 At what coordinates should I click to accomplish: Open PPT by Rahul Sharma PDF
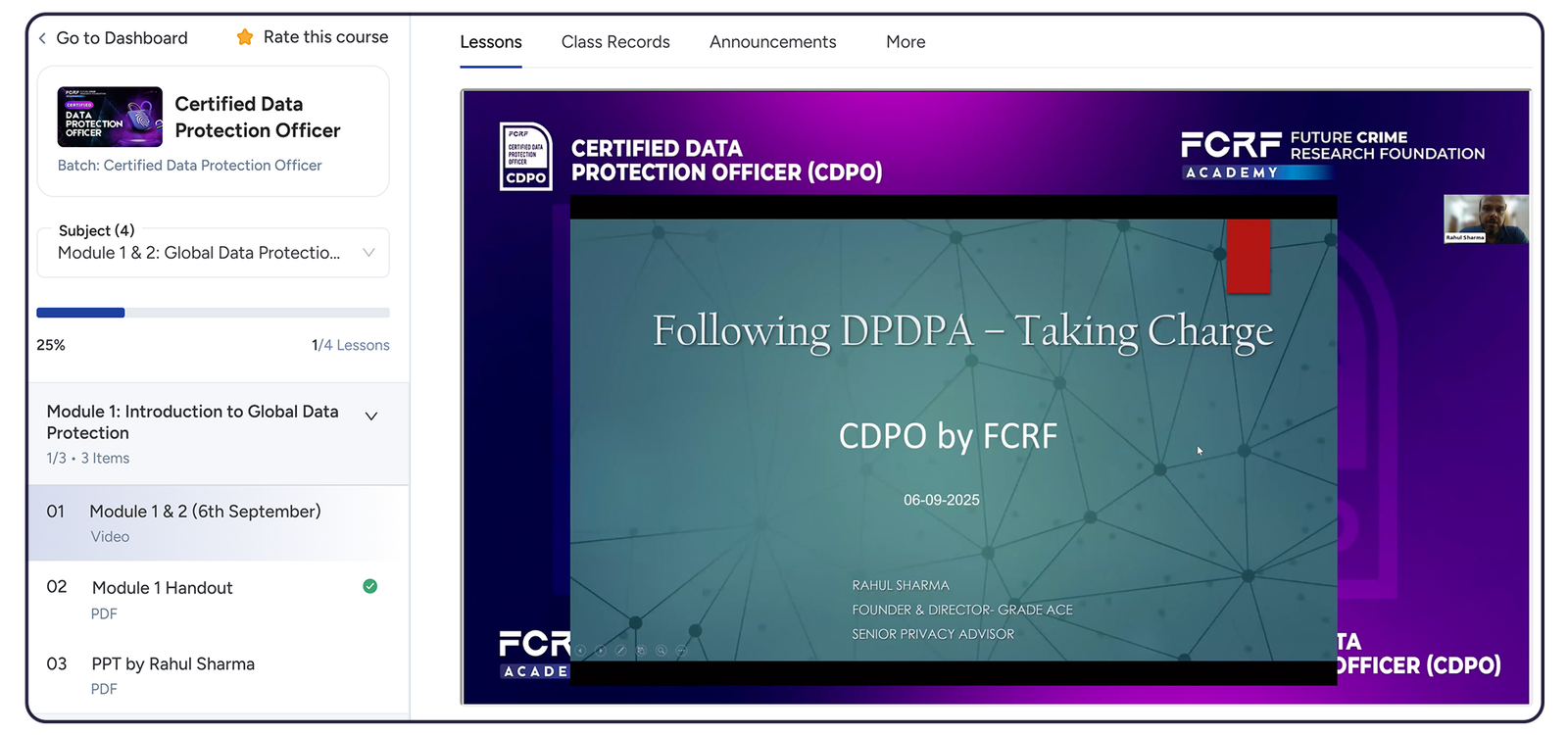[x=172, y=664]
